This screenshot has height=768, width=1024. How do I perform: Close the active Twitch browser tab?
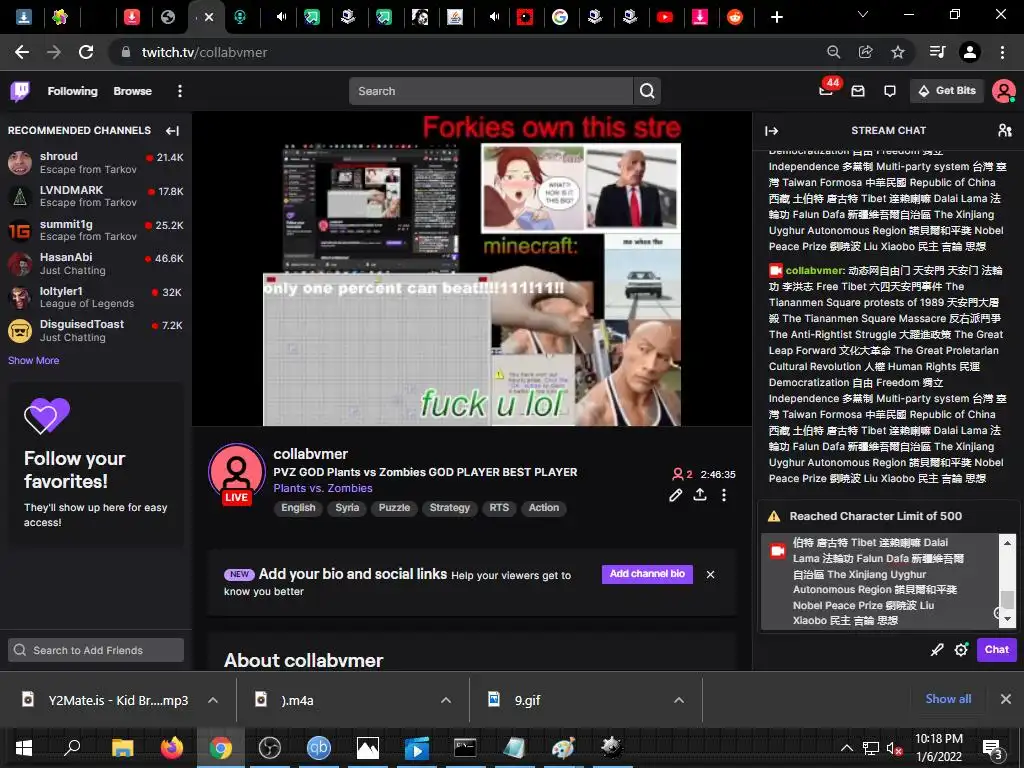click(209, 17)
